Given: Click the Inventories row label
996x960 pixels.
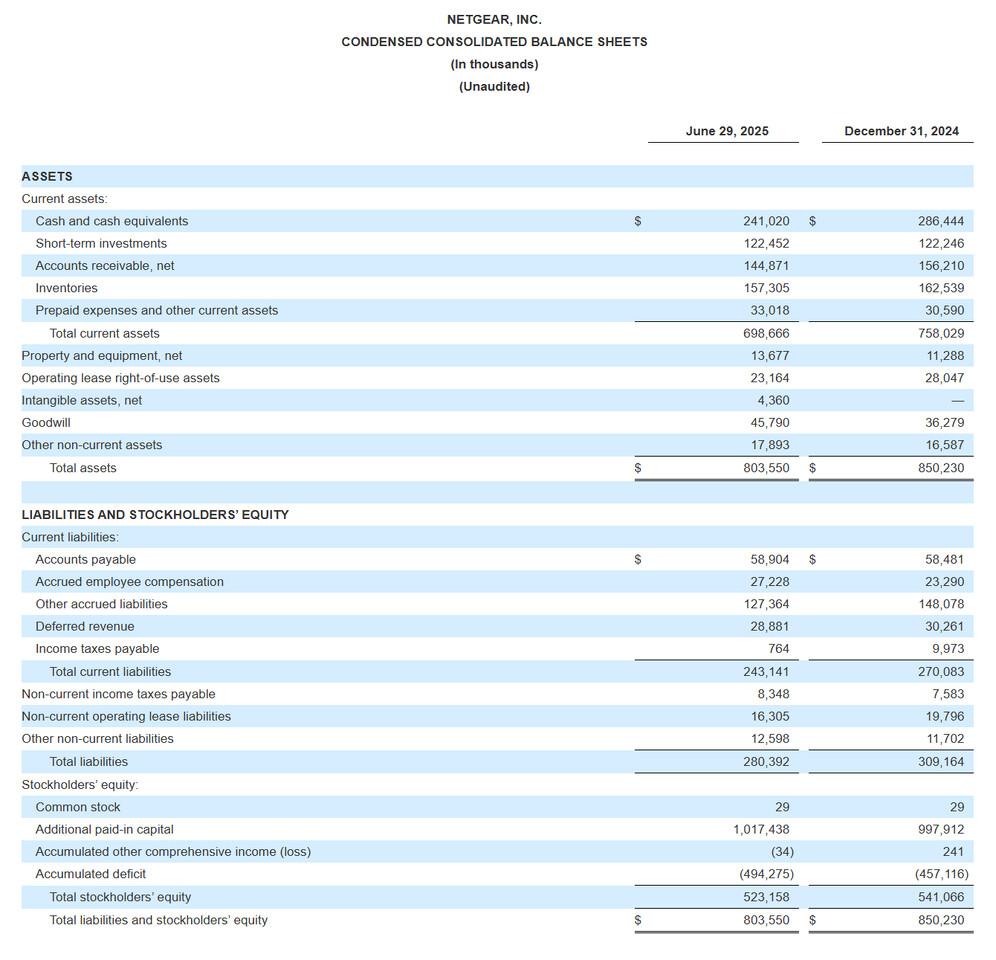Looking at the screenshot, I should [x=67, y=288].
